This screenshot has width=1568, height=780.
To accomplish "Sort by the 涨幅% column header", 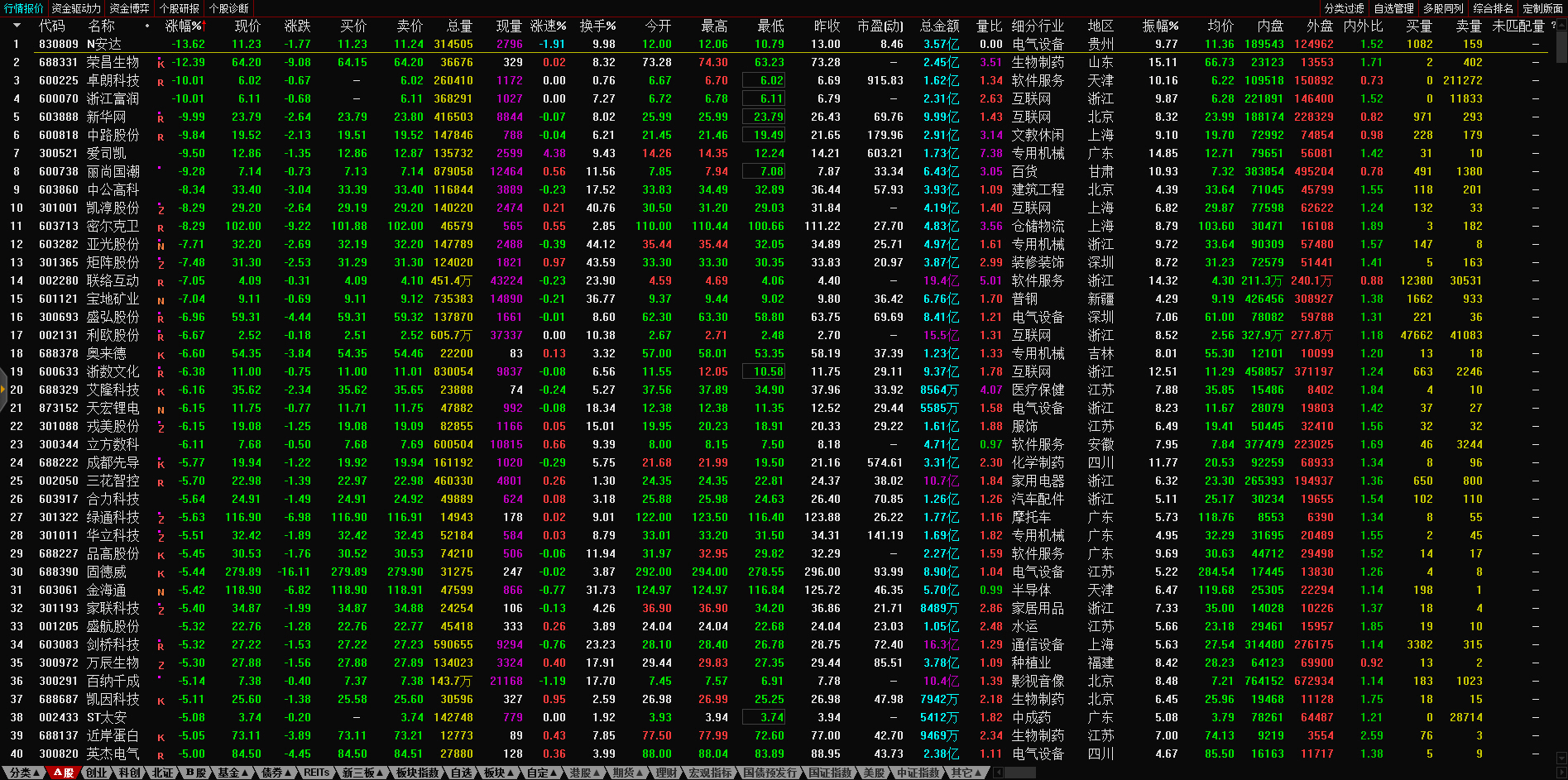I will coord(183,26).
